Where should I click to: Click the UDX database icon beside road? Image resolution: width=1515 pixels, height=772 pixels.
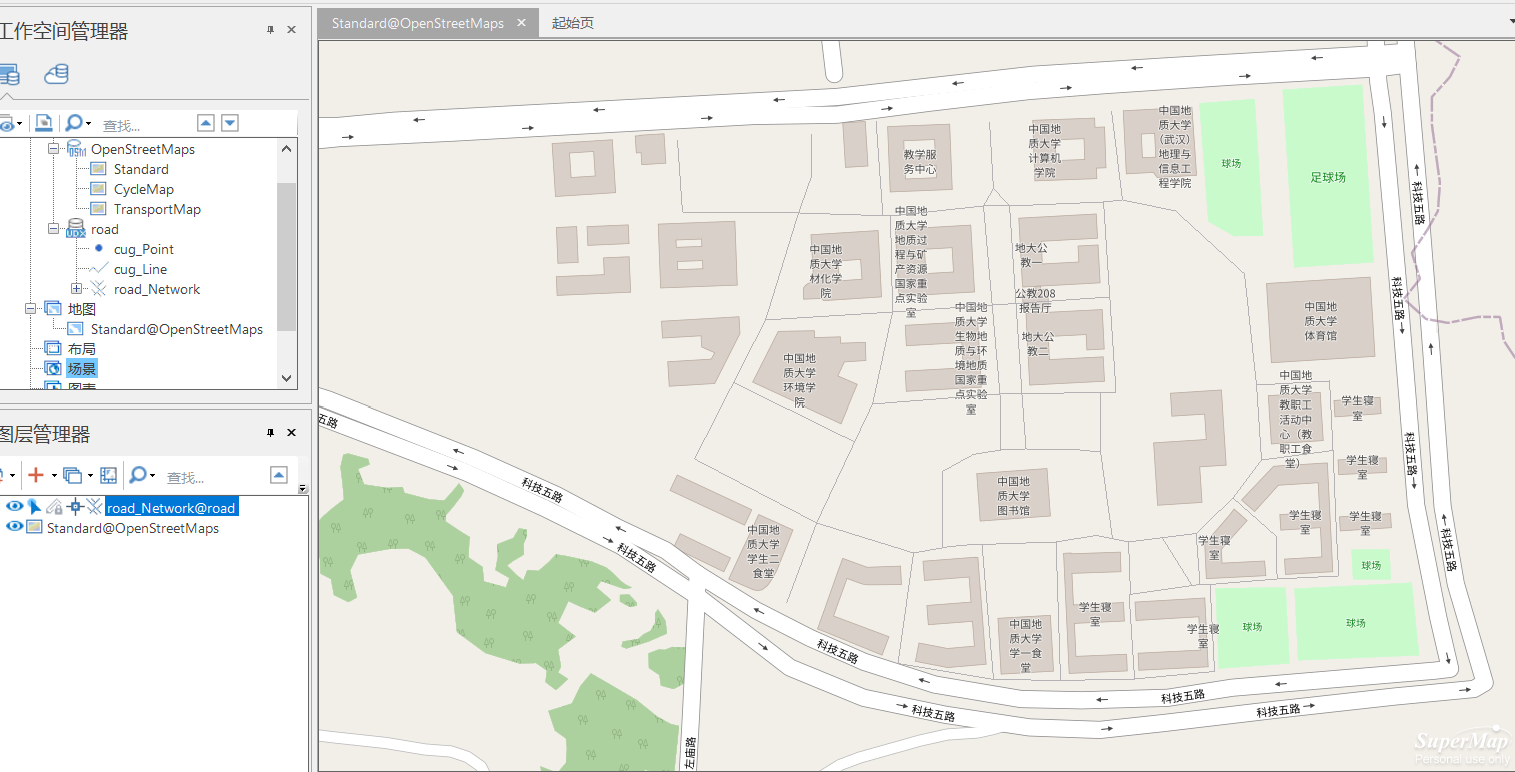pos(76,229)
